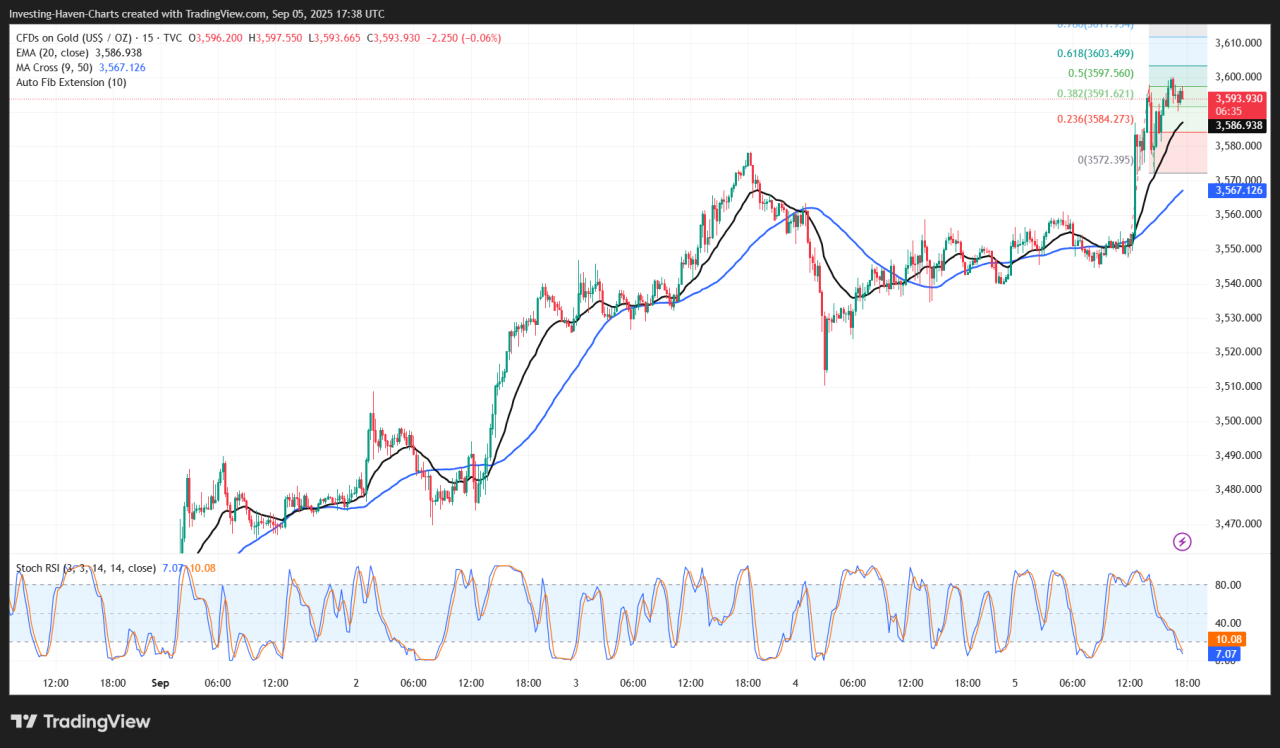Select the Auto Fib Extension (10) legend
The image size is (1280, 748).
[x=70, y=82]
